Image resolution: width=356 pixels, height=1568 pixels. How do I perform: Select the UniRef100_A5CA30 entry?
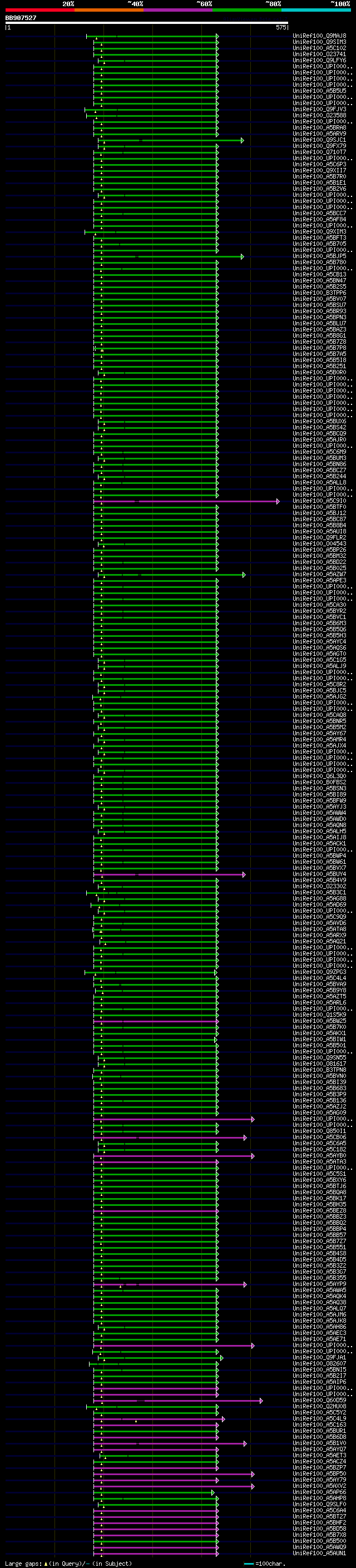319,605
